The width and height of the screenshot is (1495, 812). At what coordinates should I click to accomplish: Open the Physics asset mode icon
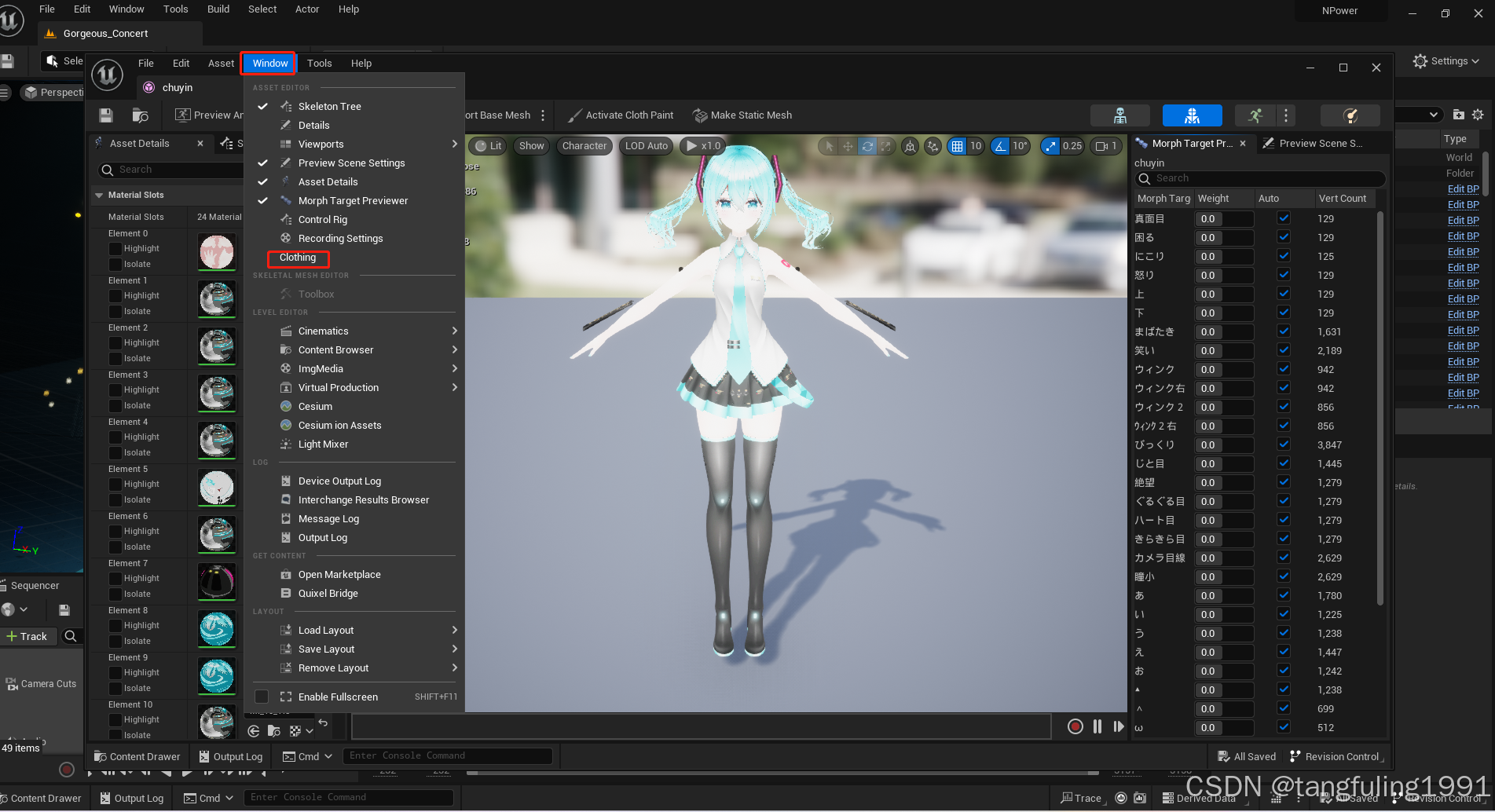click(1350, 115)
